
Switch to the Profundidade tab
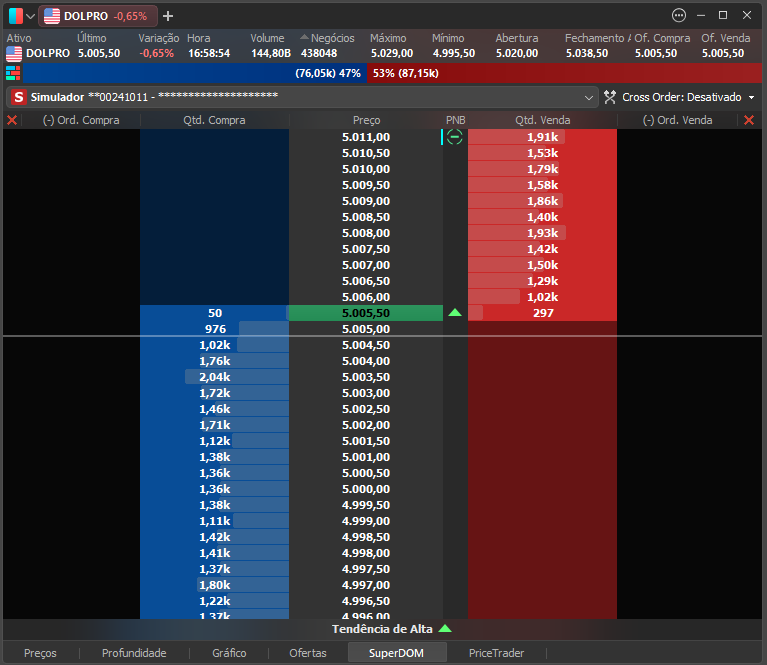pos(134,653)
